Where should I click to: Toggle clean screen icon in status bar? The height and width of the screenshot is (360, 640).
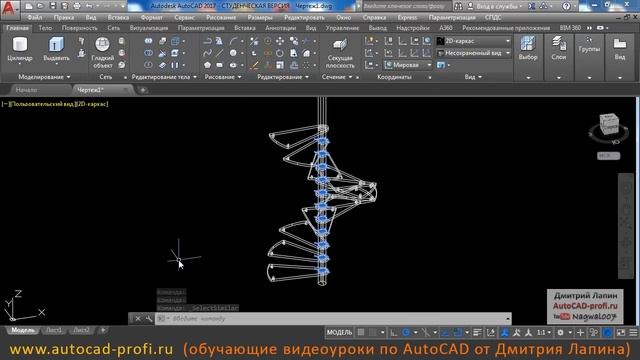pyautogui.click(x=621, y=333)
